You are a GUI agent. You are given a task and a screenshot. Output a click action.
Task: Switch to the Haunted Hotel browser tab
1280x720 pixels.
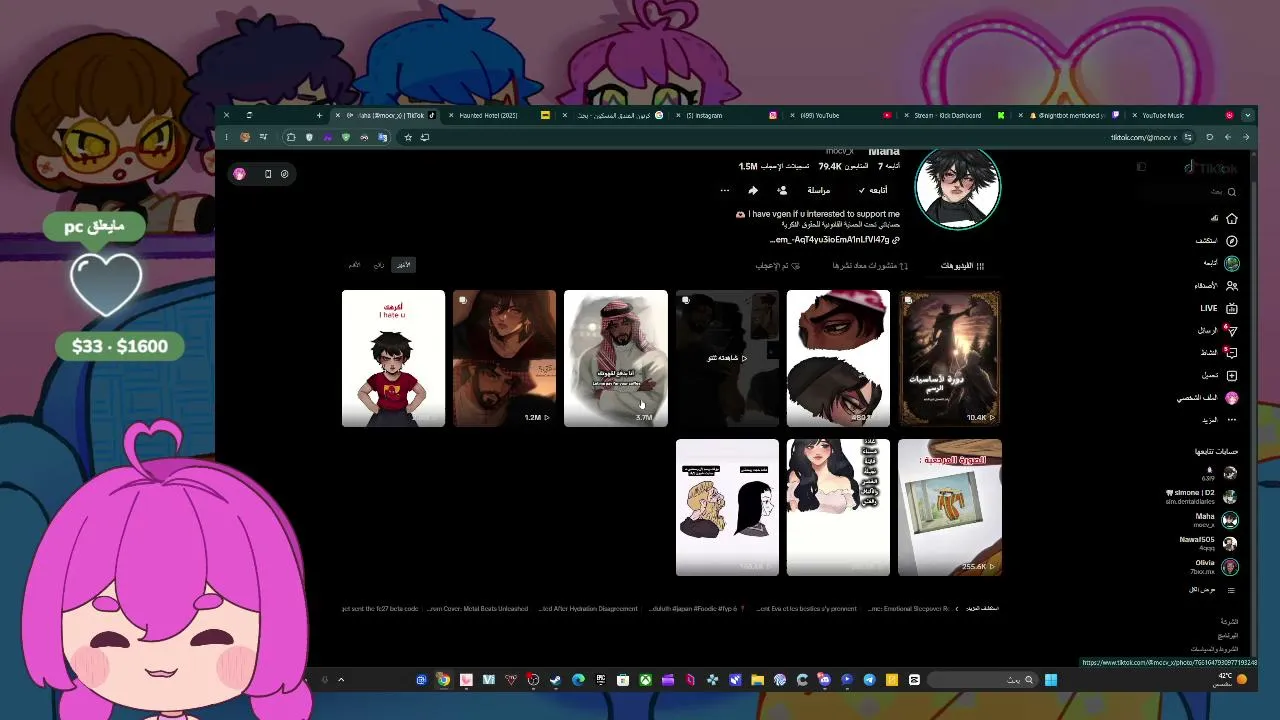(497, 115)
